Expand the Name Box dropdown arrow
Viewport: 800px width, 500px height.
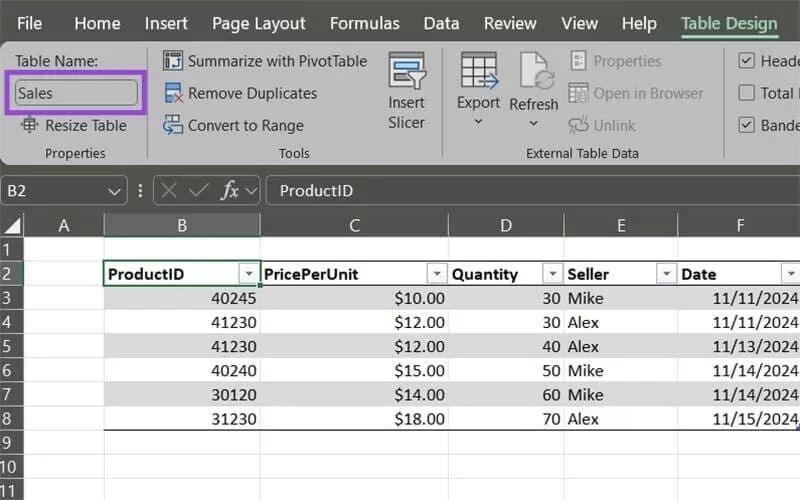(x=114, y=191)
